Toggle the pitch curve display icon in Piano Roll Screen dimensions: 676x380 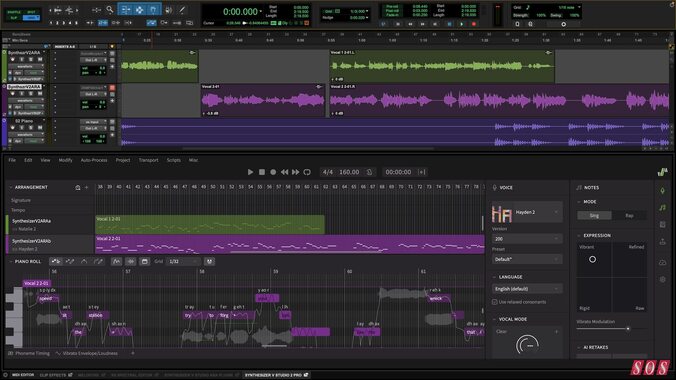[x=116, y=261]
